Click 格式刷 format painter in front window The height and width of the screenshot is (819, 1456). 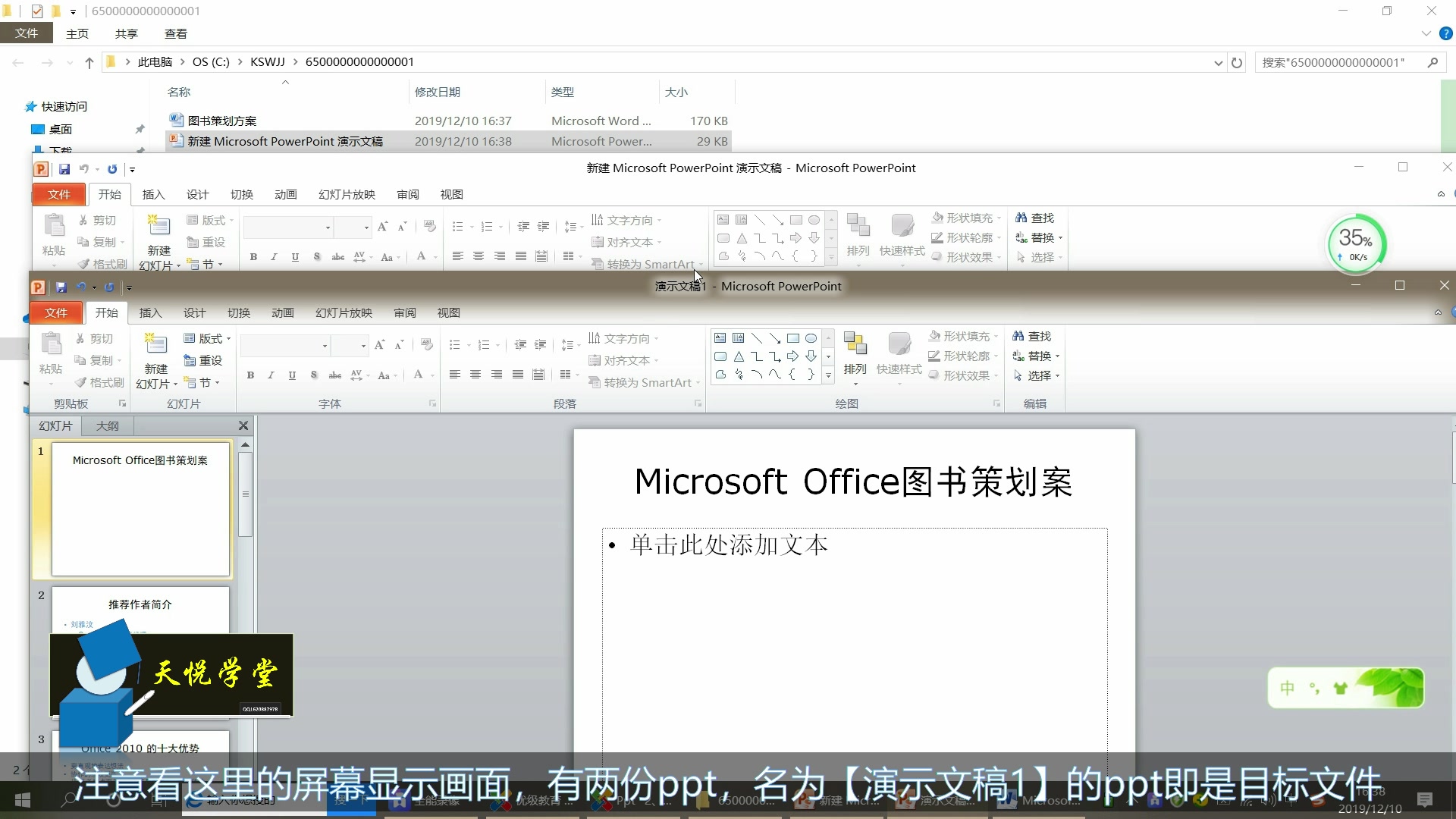tap(99, 382)
